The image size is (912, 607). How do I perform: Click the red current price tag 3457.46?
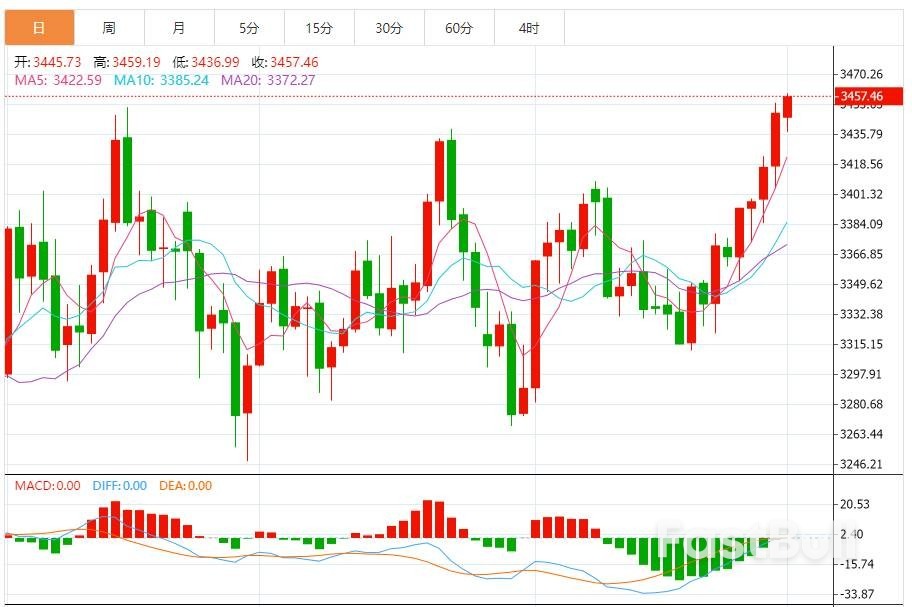(x=861, y=97)
